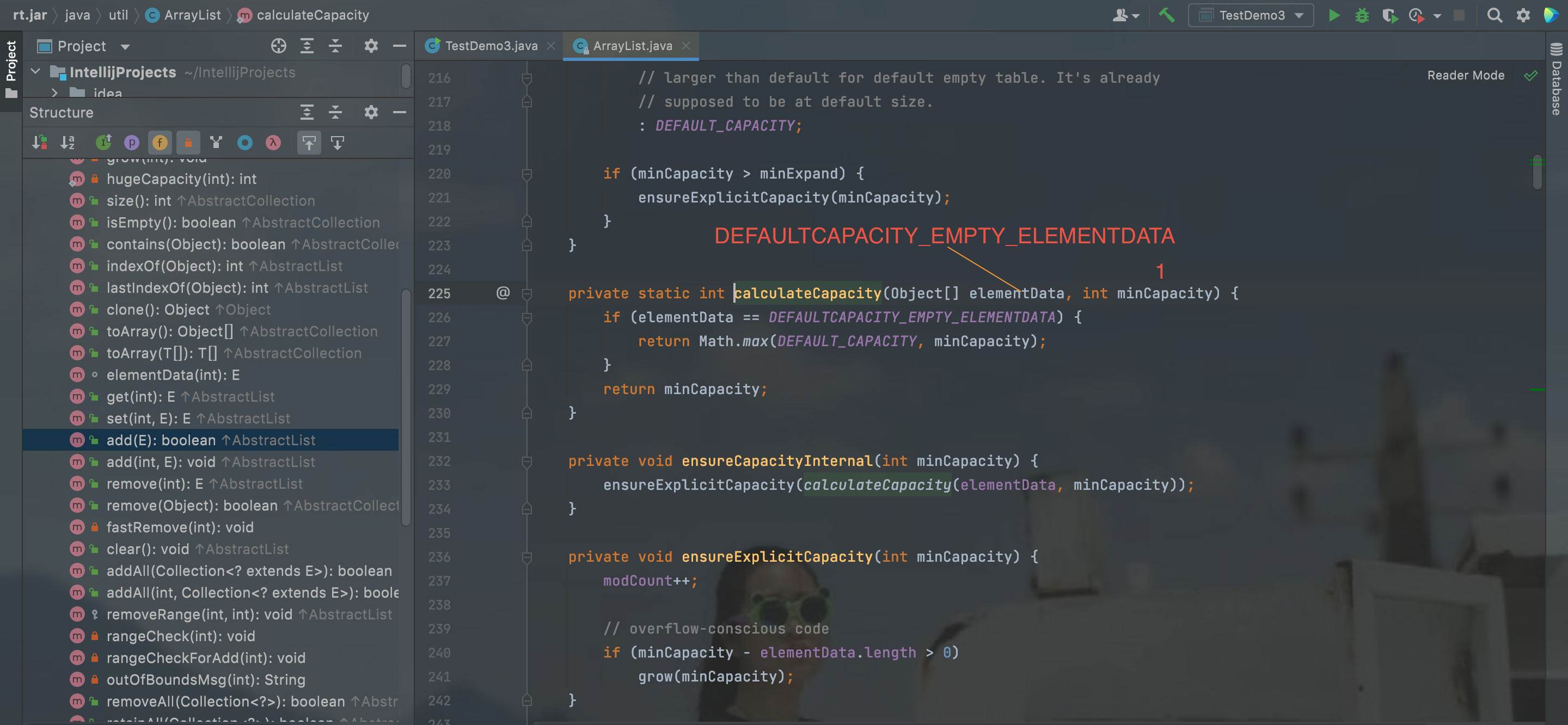The height and width of the screenshot is (725, 1568).
Task: Open TestDemo3 run configuration dropdown
Action: (x=1251, y=15)
